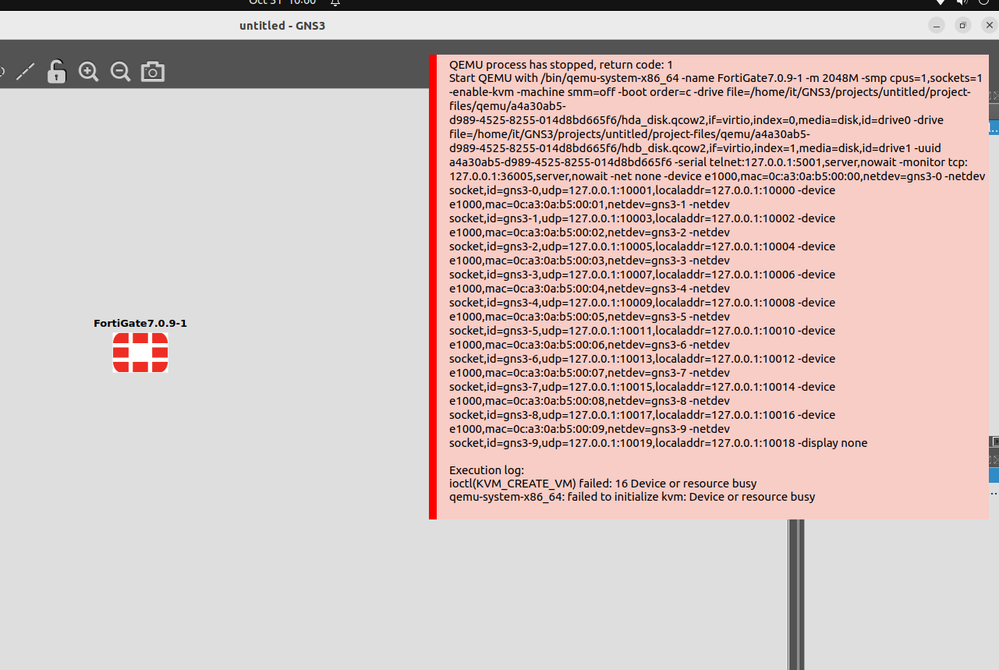Maximize the GNS3 window
This screenshot has height=670, width=999.
[x=963, y=25]
